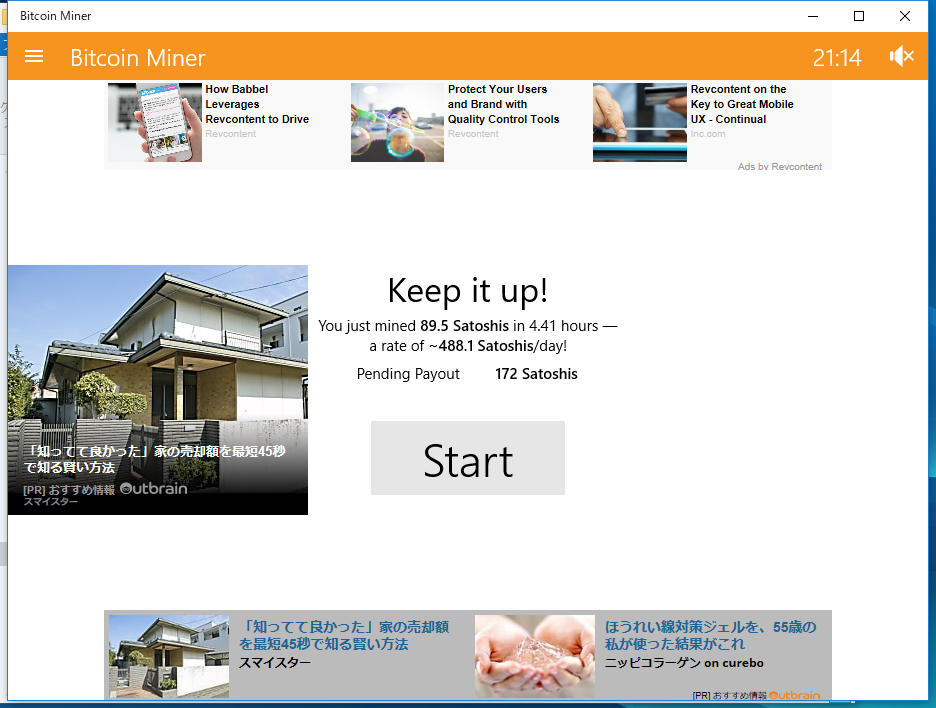The image size is (936, 708).
Task: Open the 'Key to Great Mobile UX' ad link
Action: [742, 104]
